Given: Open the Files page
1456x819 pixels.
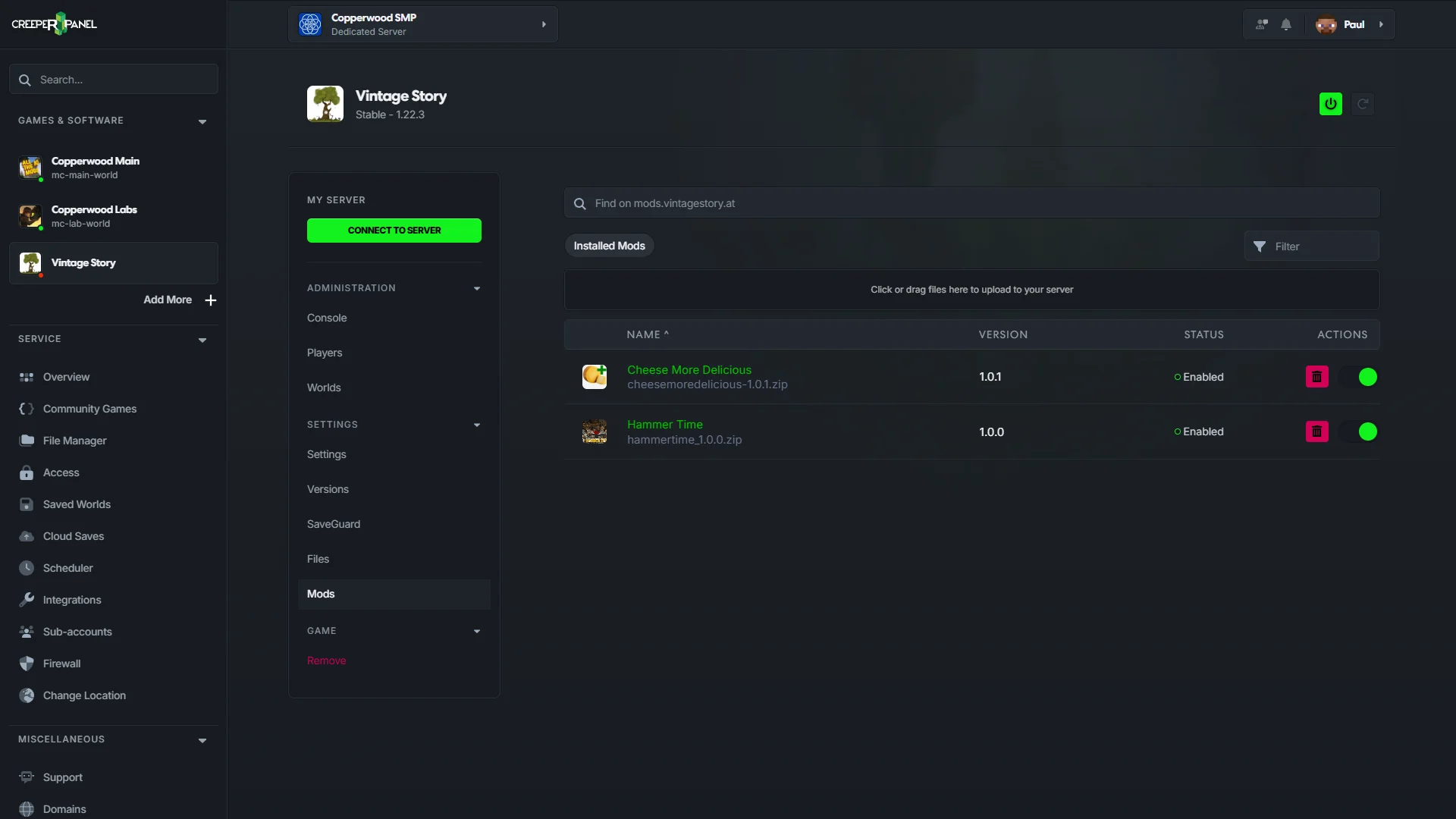Looking at the screenshot, I should coord(318,559).
